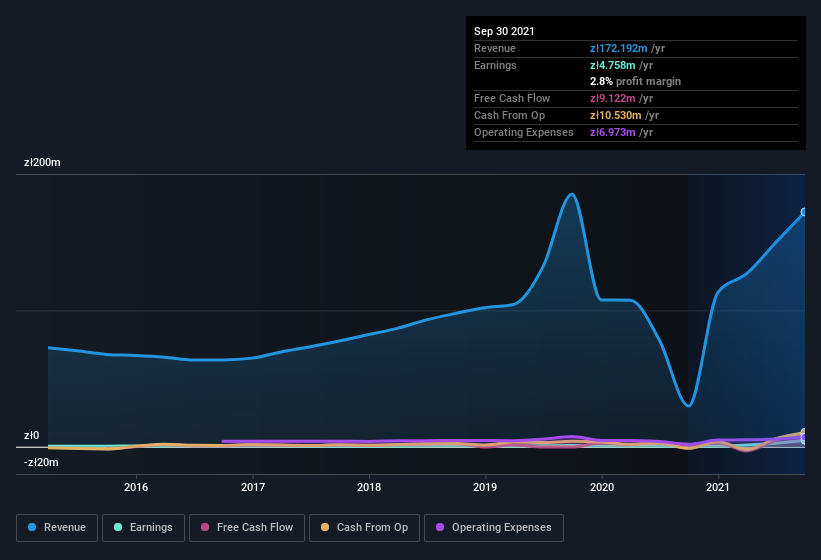Click the Sep 30 2021 tooltip date
821x560 pixels.
504,31
